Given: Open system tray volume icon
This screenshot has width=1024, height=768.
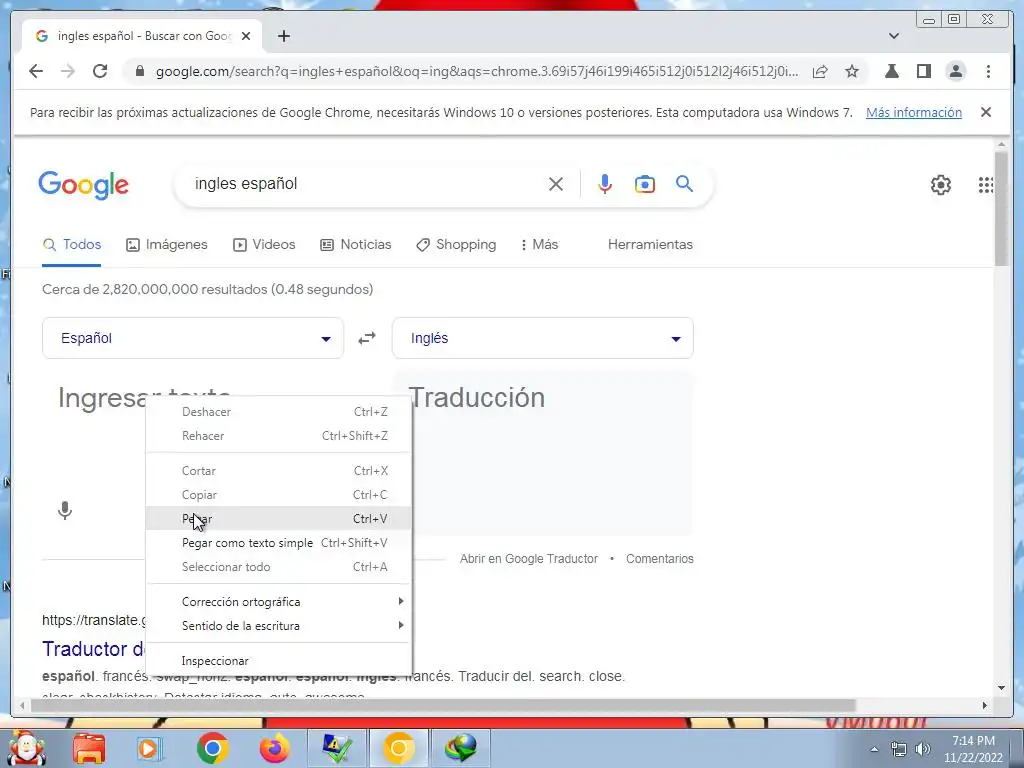Looking at the screenshot, I should [923, 749].
